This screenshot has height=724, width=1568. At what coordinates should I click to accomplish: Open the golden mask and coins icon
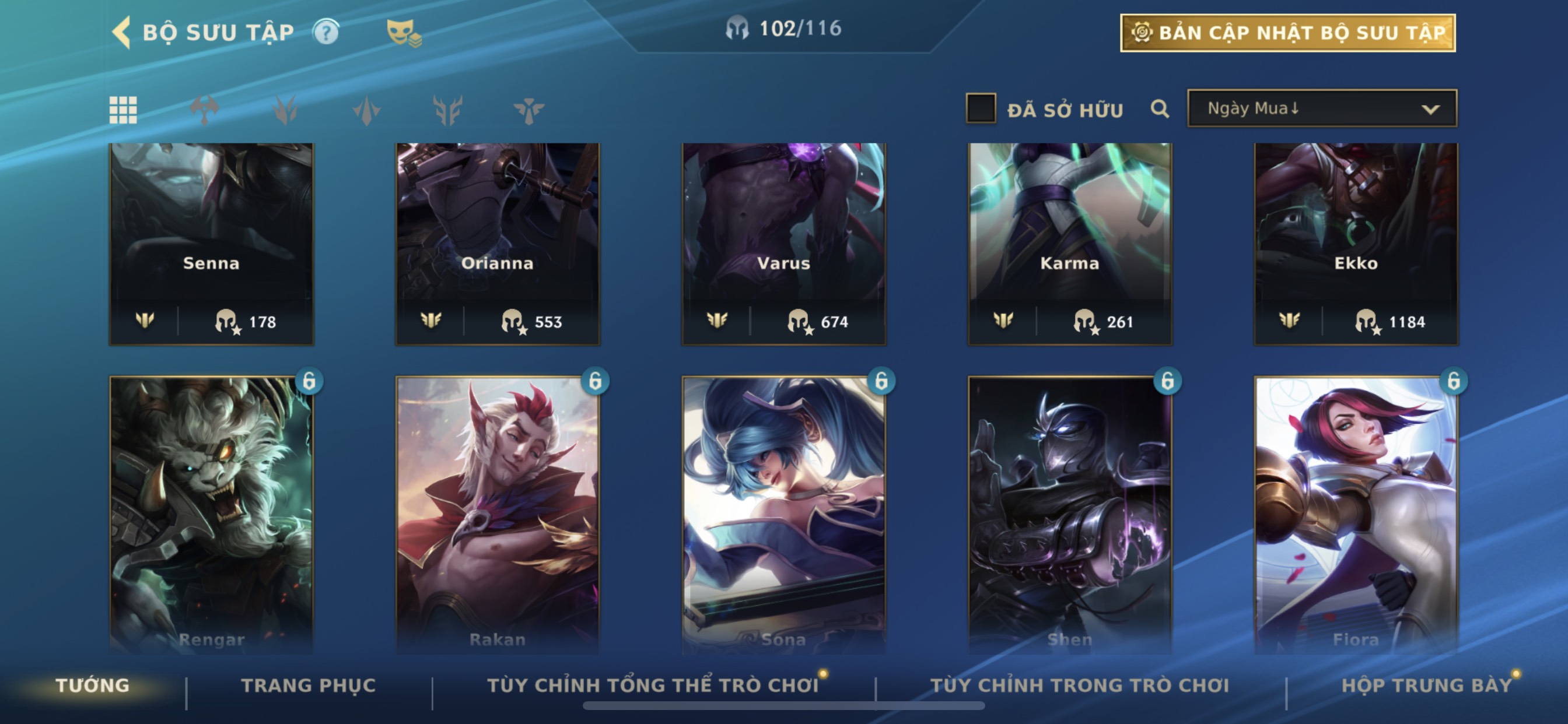coord(404,32)
